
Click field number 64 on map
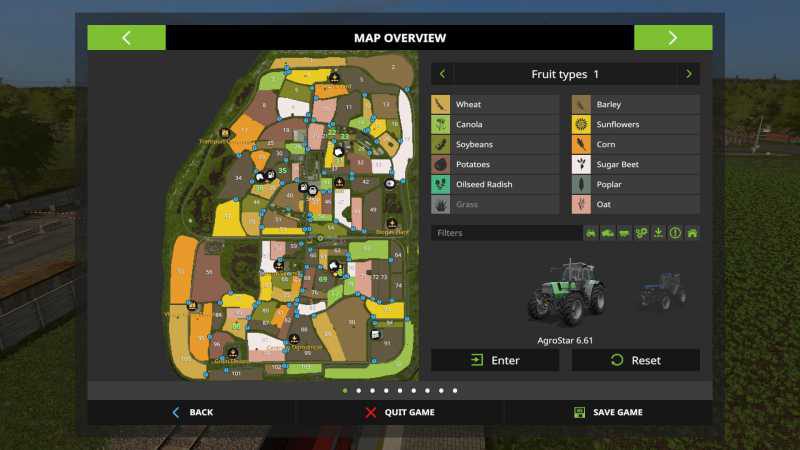tap(398, 255)
